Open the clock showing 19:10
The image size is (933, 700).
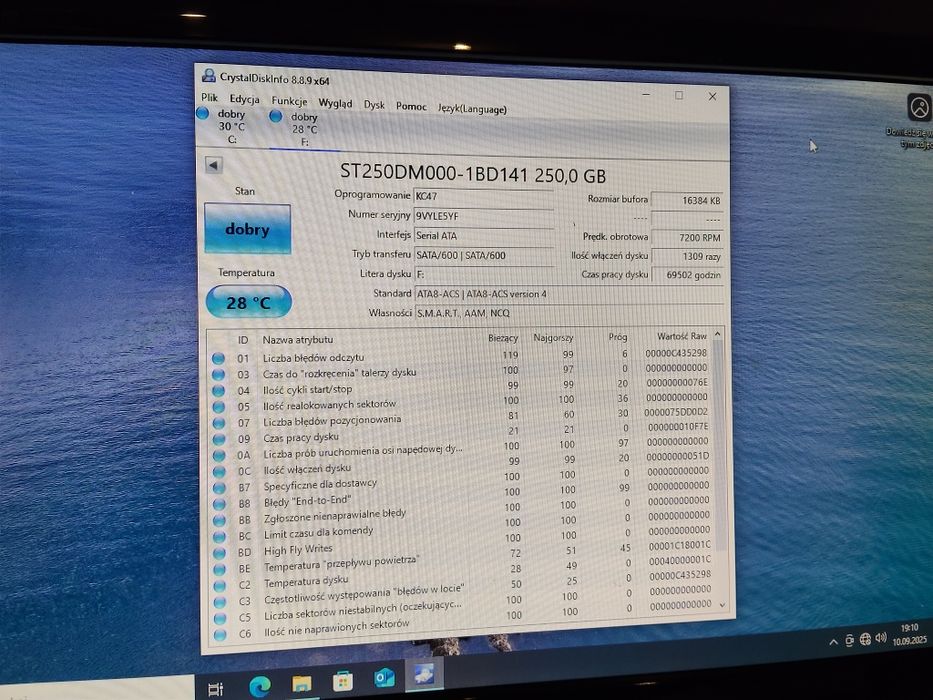[x=909, y=634]
